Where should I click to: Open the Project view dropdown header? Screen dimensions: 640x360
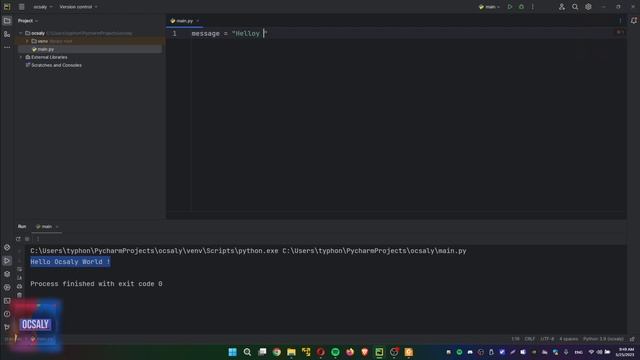click(28, 21)
